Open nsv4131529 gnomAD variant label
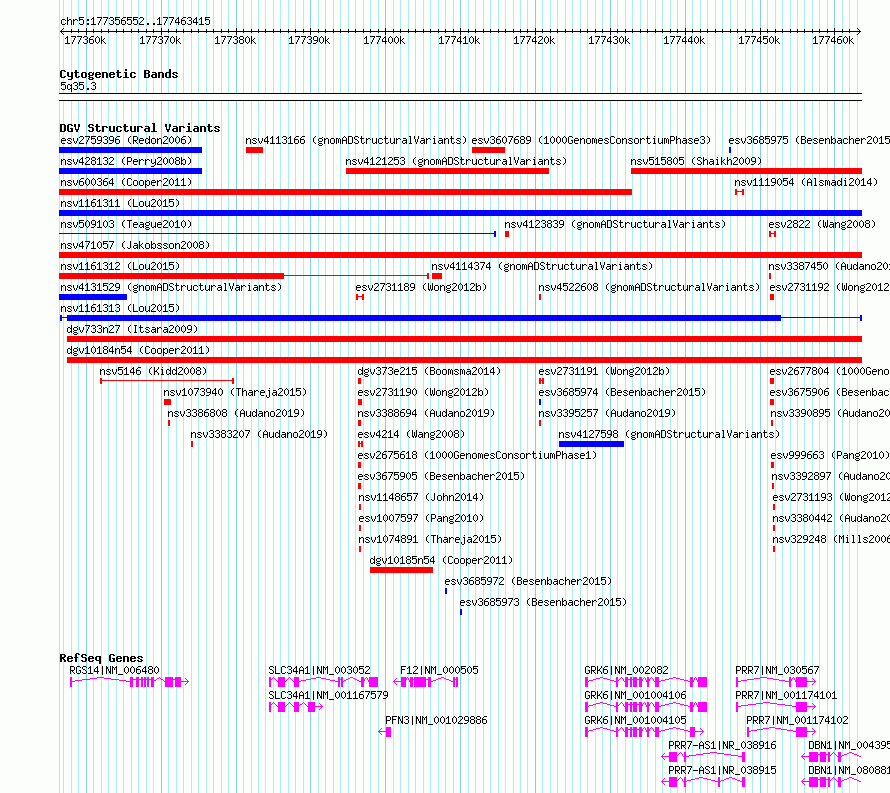890x793 pixels. [171, 287]
